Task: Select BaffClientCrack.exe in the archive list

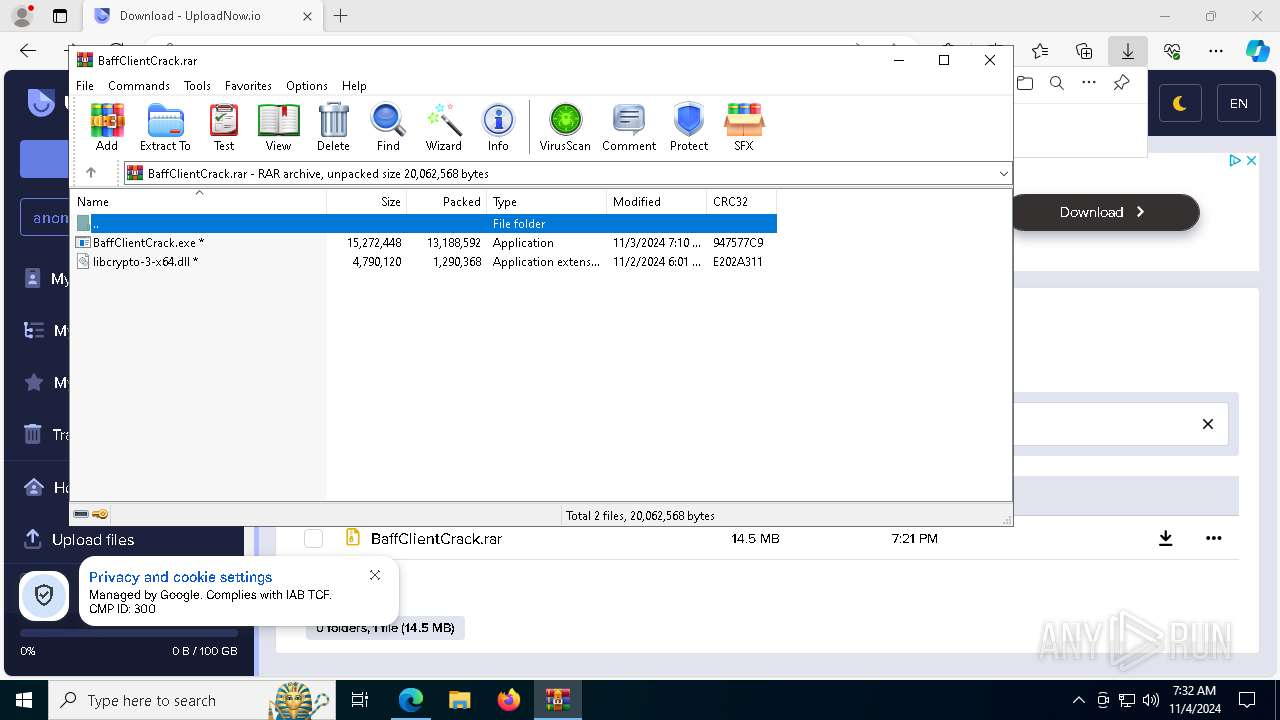Action: 424,243
